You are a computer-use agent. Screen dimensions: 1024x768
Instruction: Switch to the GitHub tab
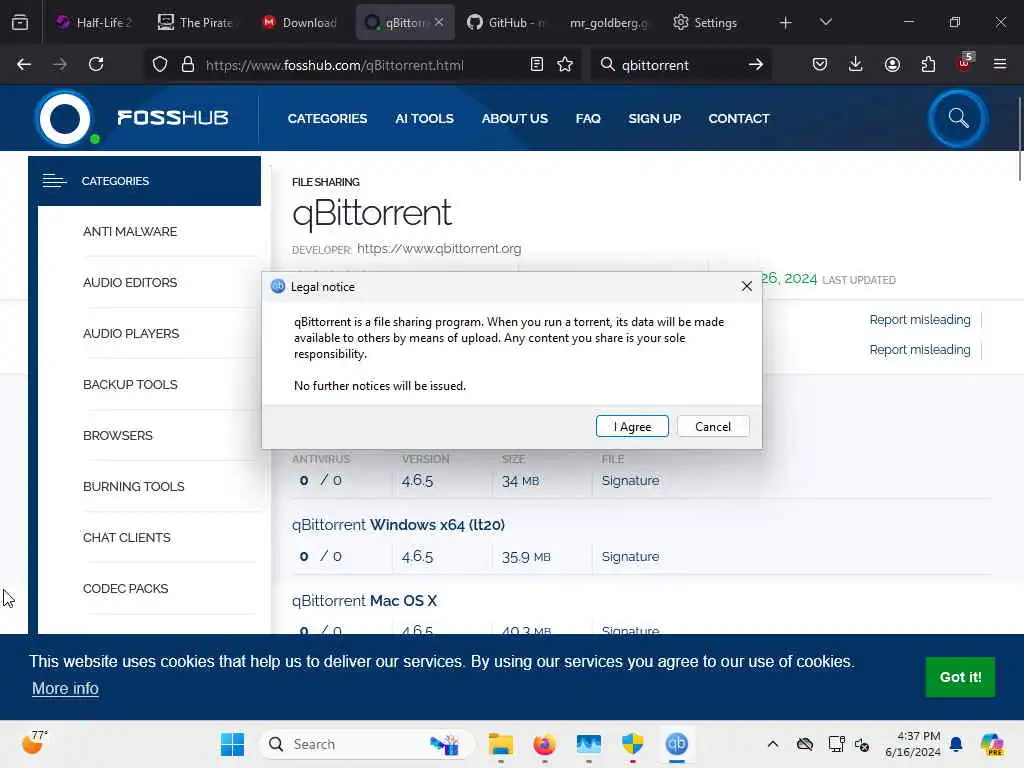coord(507,23)
